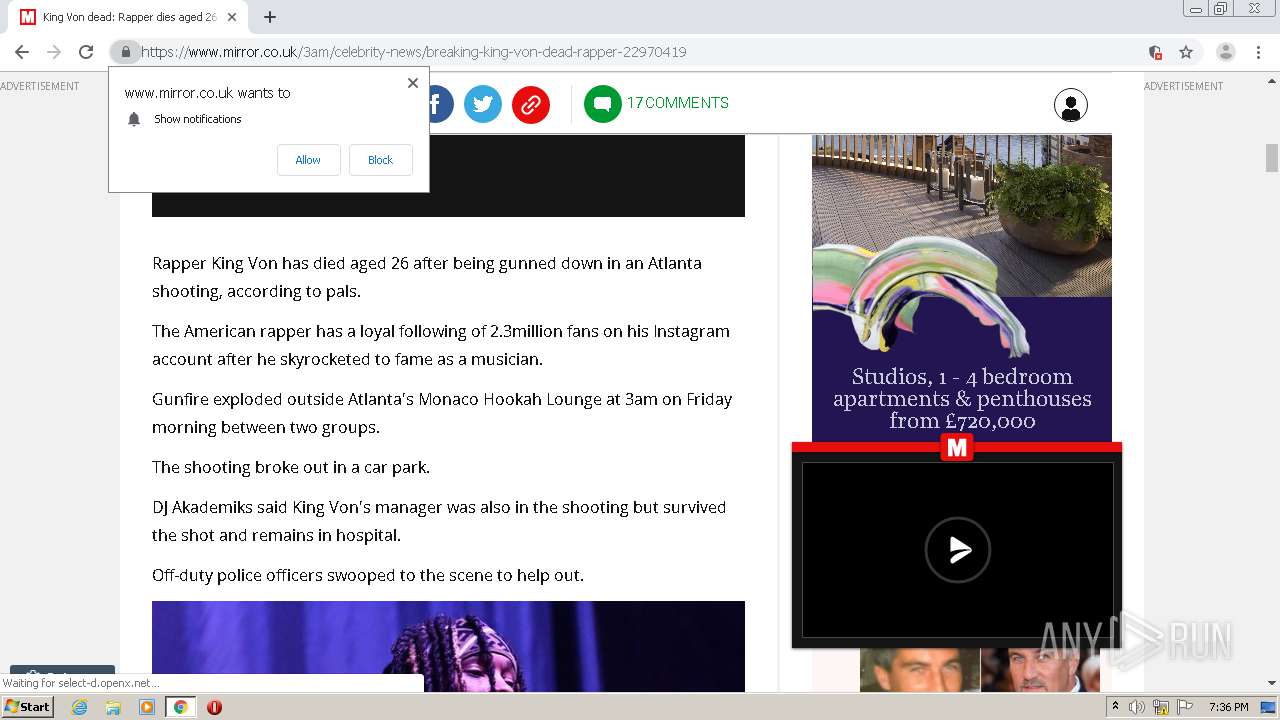The width and height of the screenshot is (1280, 720).
Task: Play the floating video player
Action: (958, 550)
